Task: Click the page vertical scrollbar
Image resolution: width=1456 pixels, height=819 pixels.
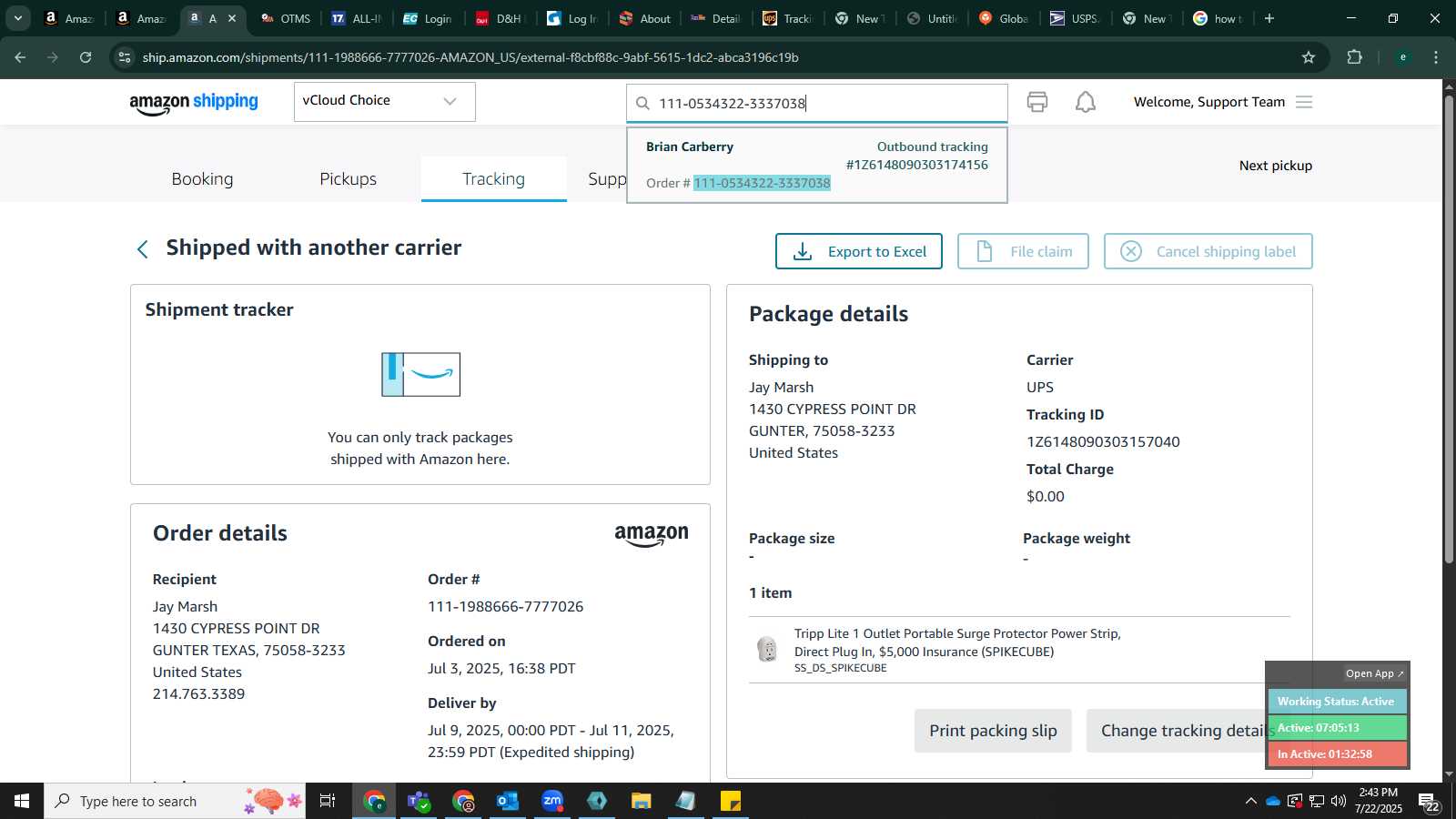Action: click(1449, 328)
